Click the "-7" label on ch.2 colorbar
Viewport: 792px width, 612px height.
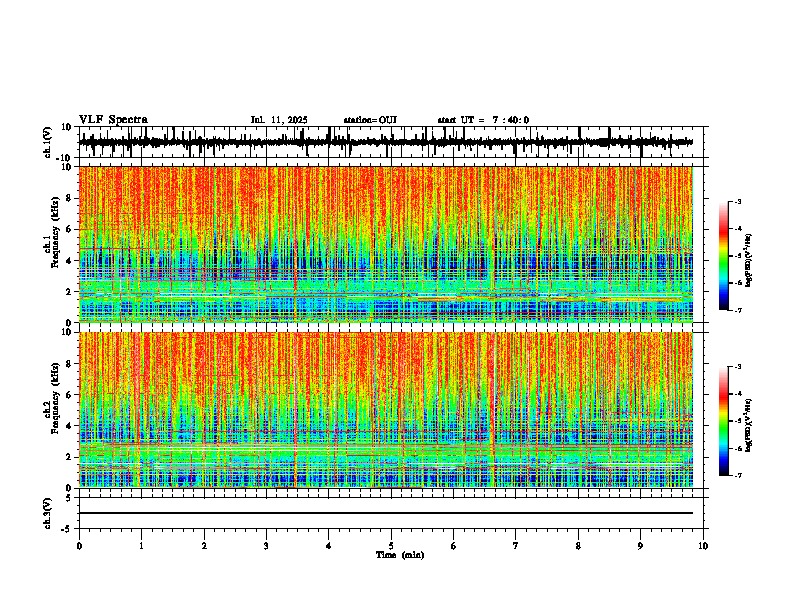click(737, 475)
